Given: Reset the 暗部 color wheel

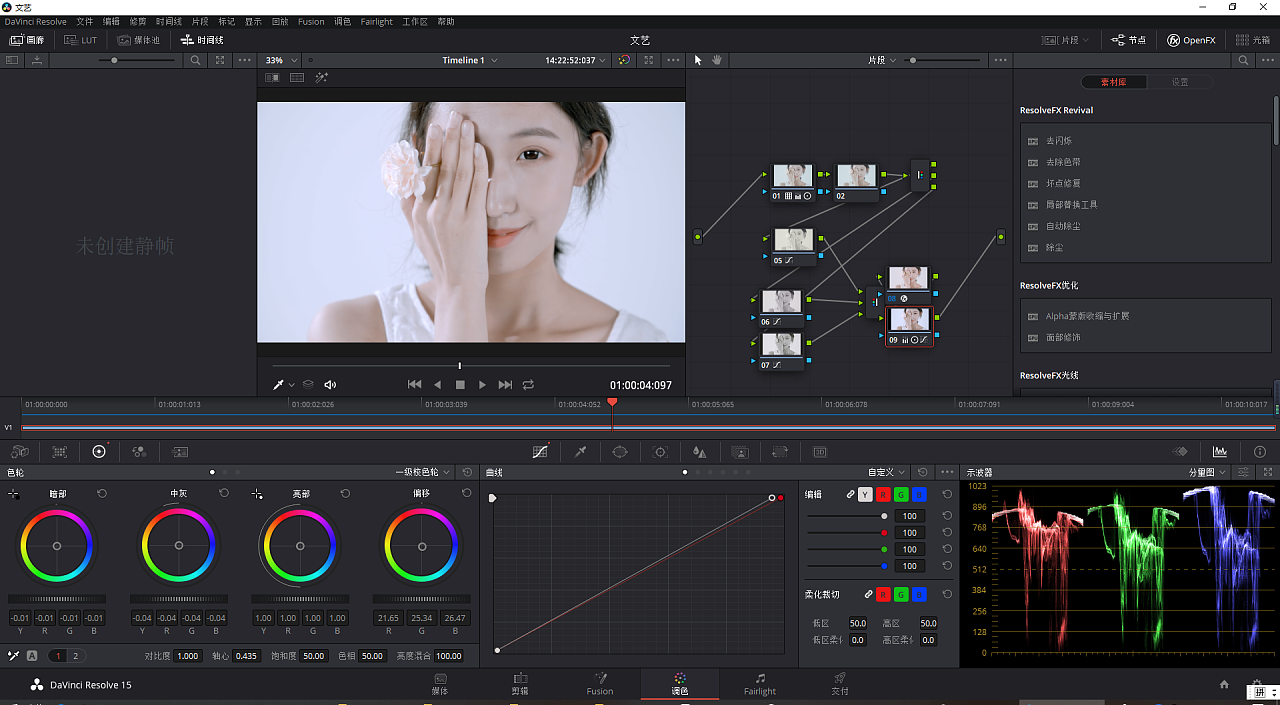Looking at the screenshot, I should pos(102,494).
